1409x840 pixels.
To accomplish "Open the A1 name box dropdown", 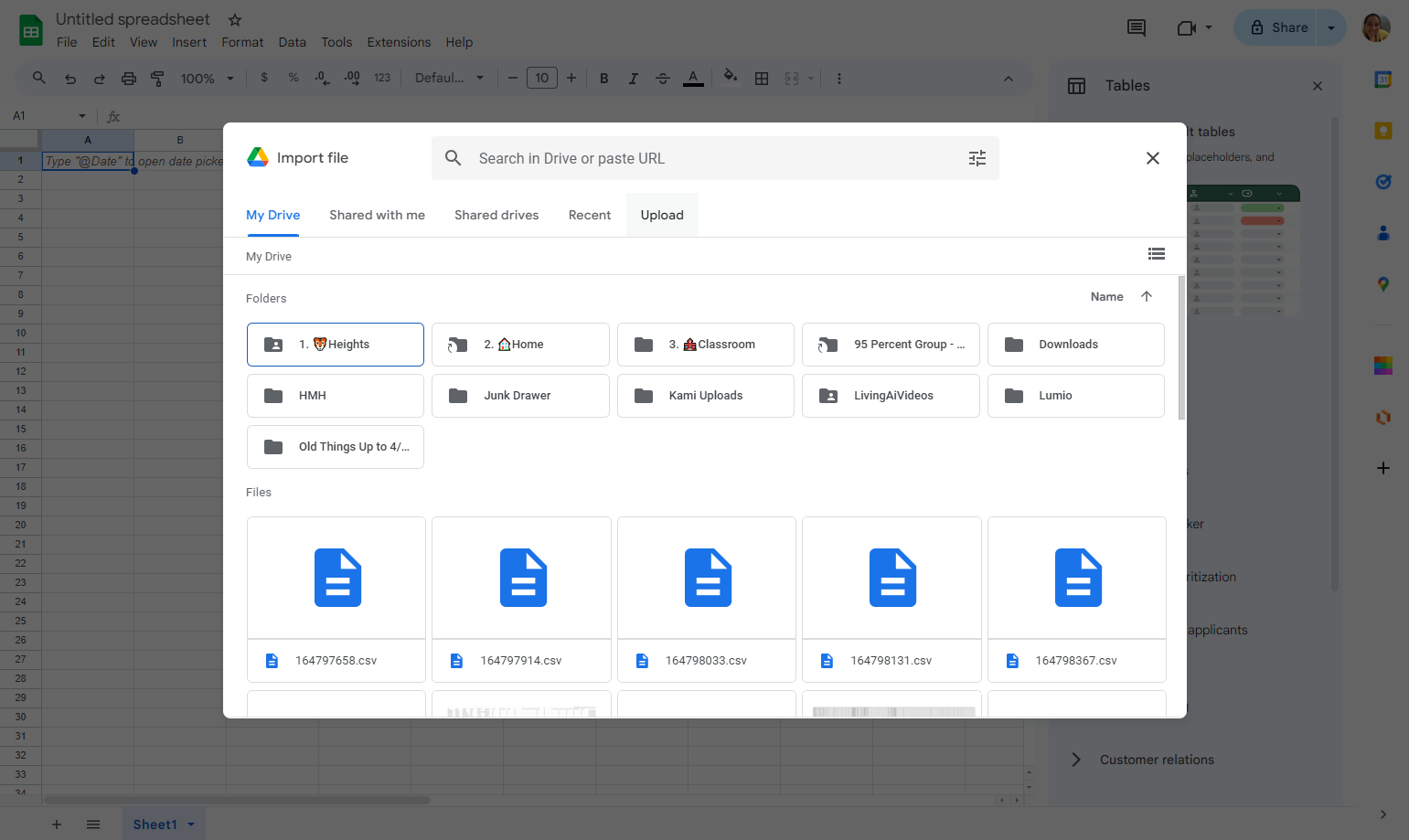I will point(82,116).
